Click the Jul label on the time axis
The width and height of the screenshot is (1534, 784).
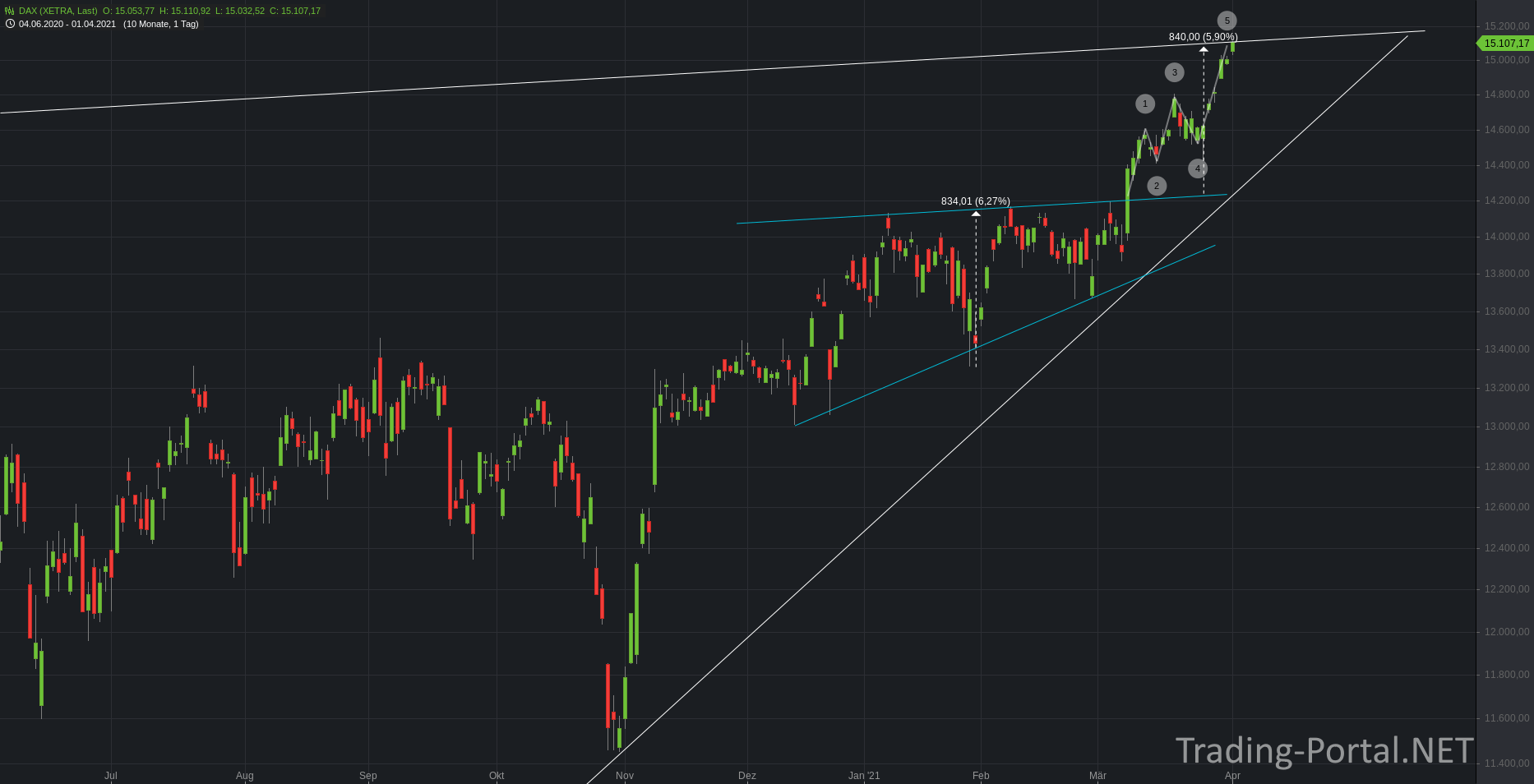[x=111, y=775]
